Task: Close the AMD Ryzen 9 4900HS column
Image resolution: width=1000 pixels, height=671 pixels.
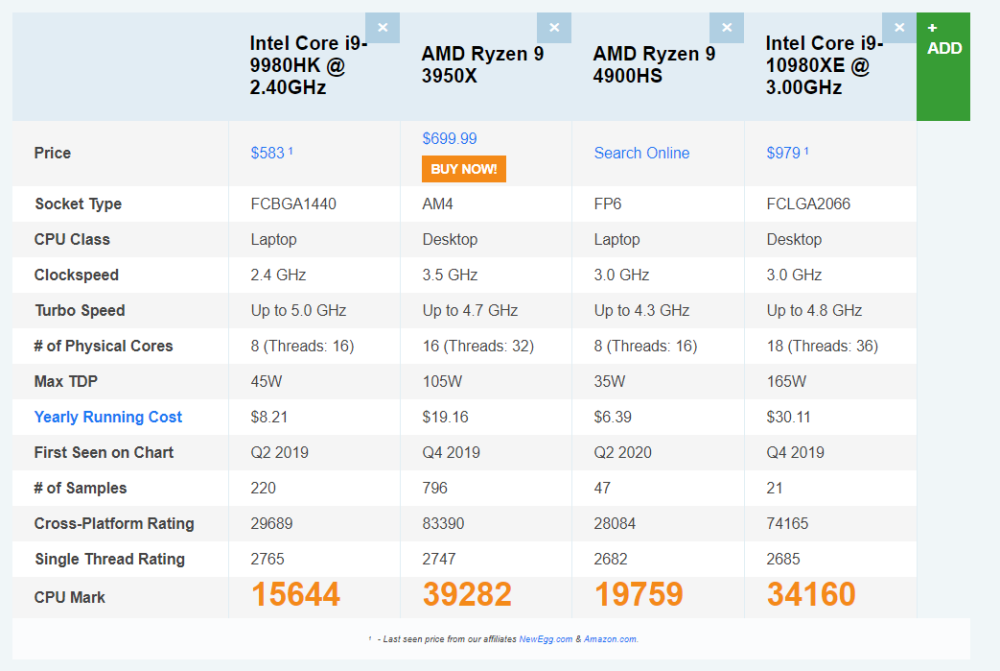Action: pos(726,28)
